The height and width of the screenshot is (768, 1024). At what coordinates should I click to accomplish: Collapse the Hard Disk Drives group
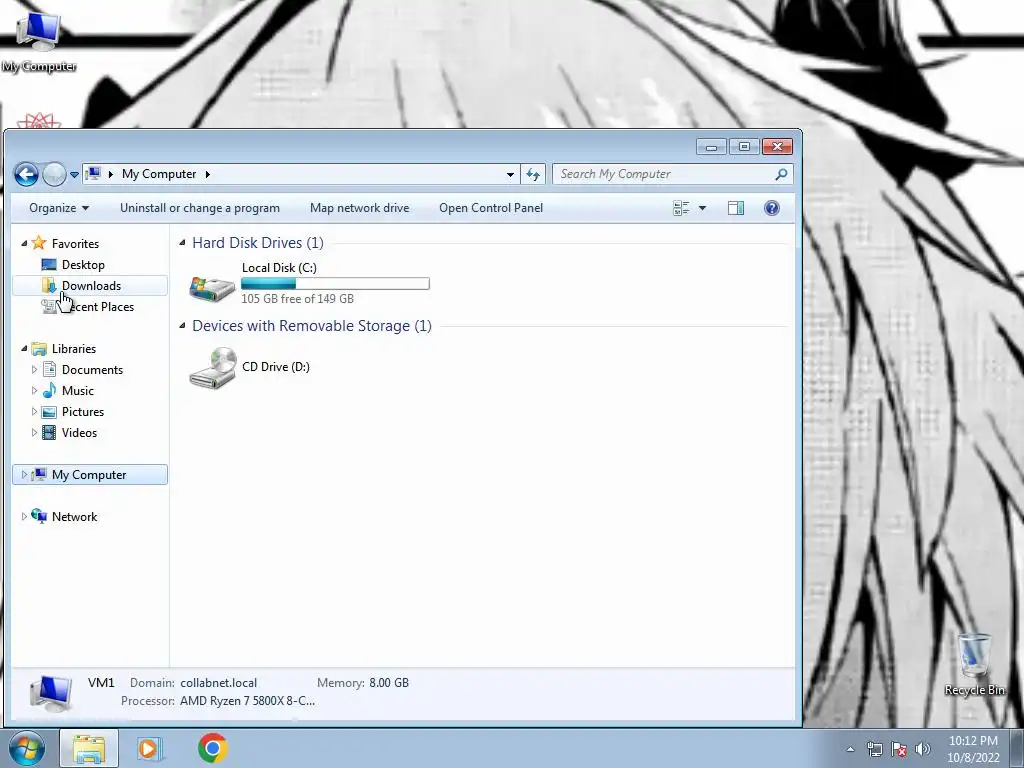(182, 242)
